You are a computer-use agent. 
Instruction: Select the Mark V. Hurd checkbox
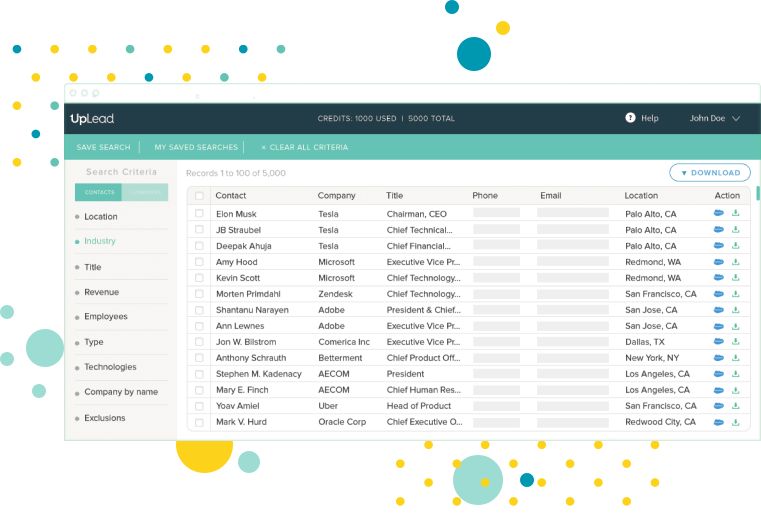[x=199, y=422]
